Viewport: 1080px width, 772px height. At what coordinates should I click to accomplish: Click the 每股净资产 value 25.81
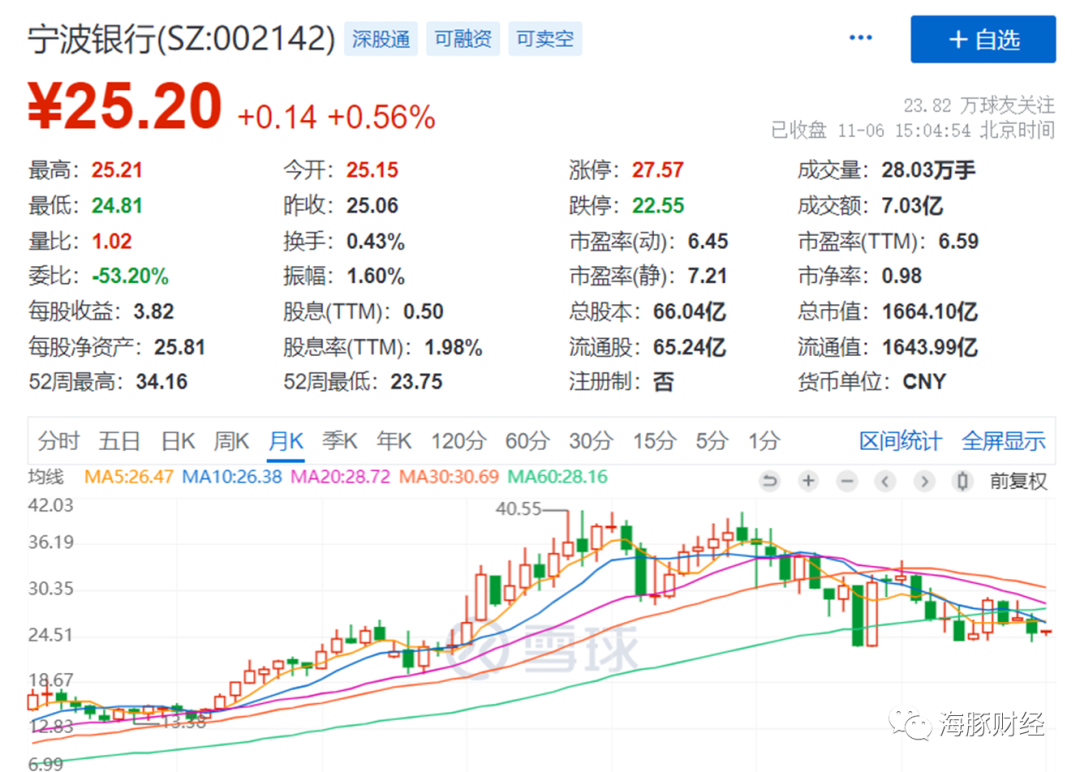click(x=180, y=347)
